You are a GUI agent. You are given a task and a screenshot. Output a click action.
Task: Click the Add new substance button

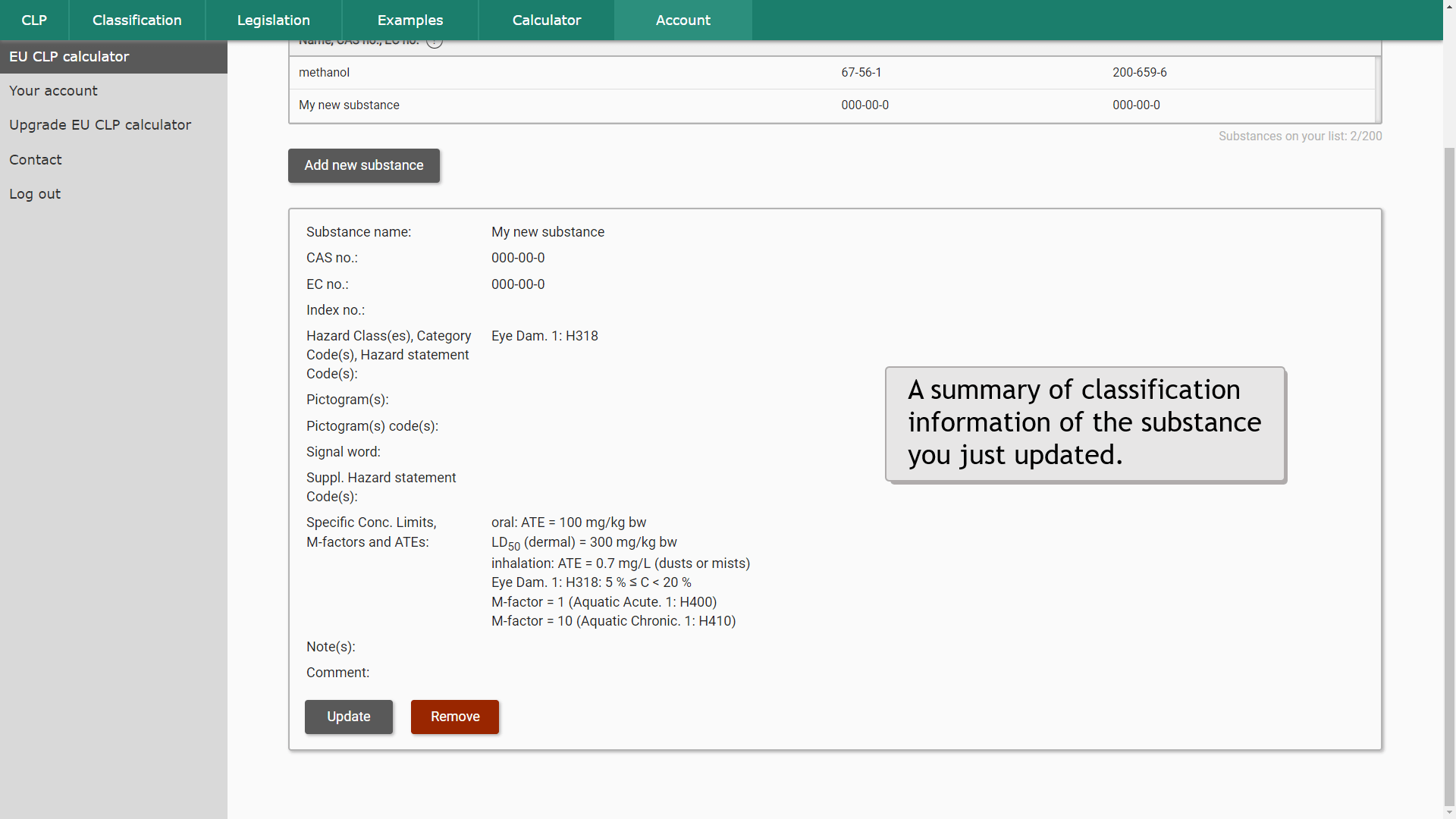(364, 165)
